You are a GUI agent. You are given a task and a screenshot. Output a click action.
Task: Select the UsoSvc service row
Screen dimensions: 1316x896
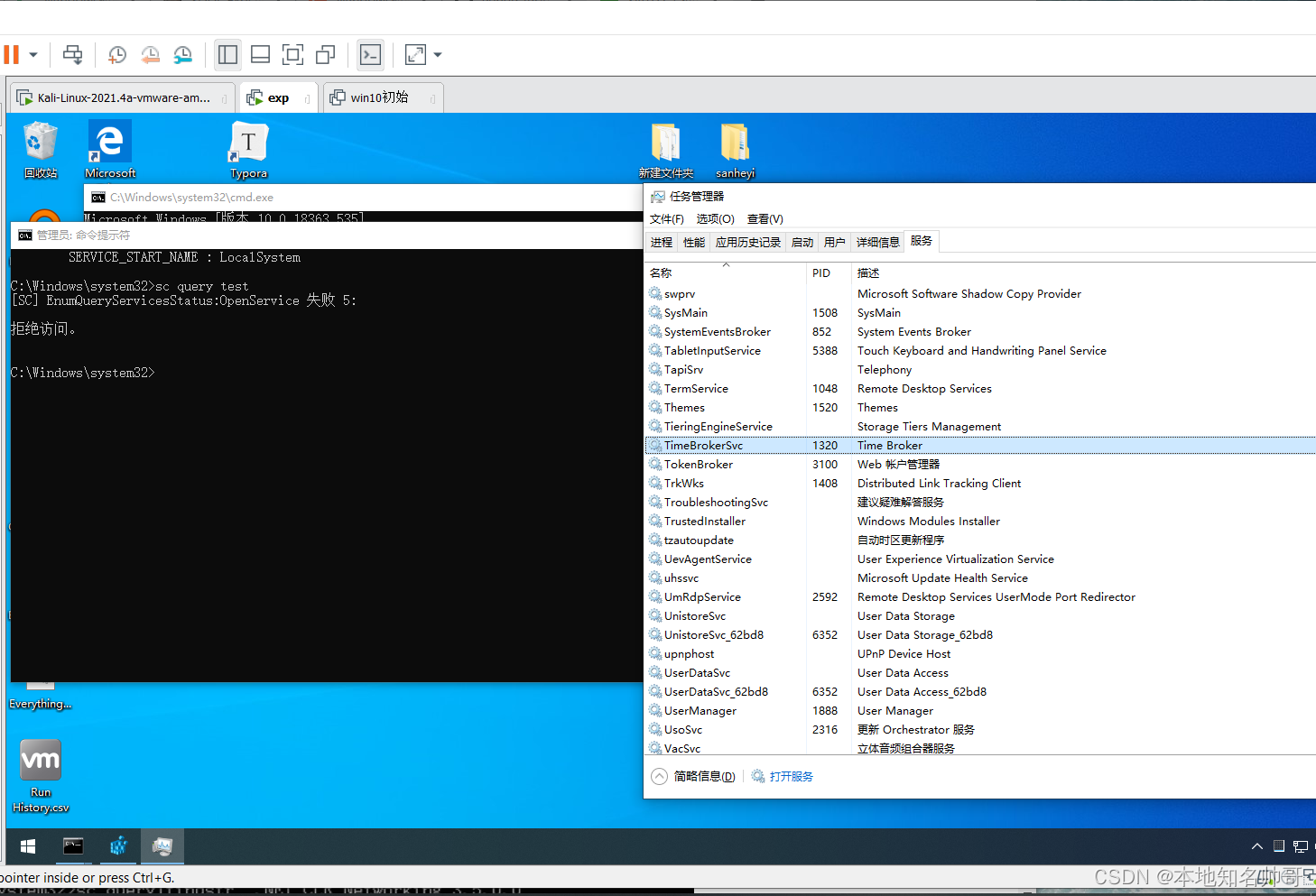click(980, 729)
